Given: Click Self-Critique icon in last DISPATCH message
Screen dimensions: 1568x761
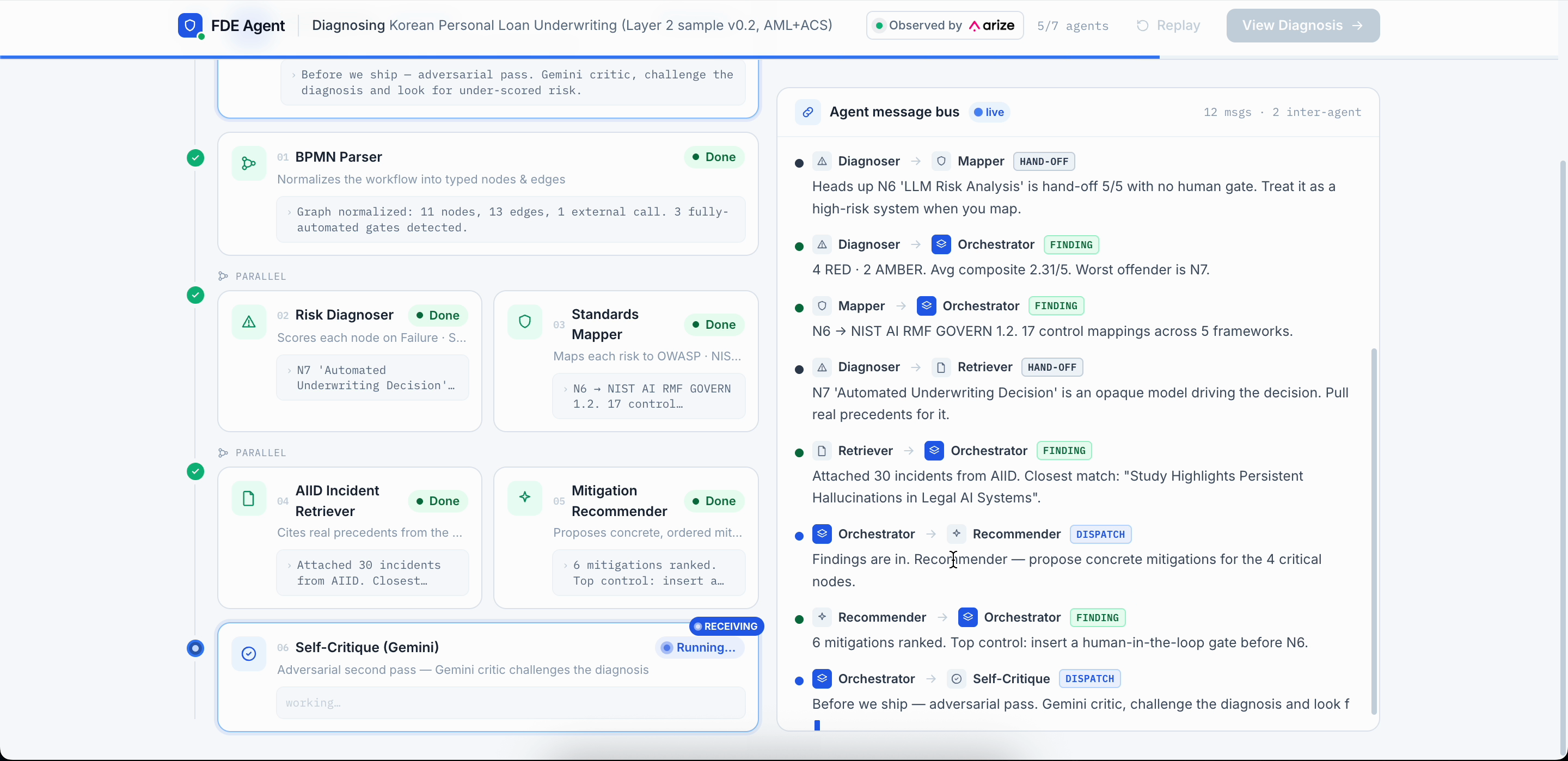Looking at the screenshot, I should click(956, 678).
